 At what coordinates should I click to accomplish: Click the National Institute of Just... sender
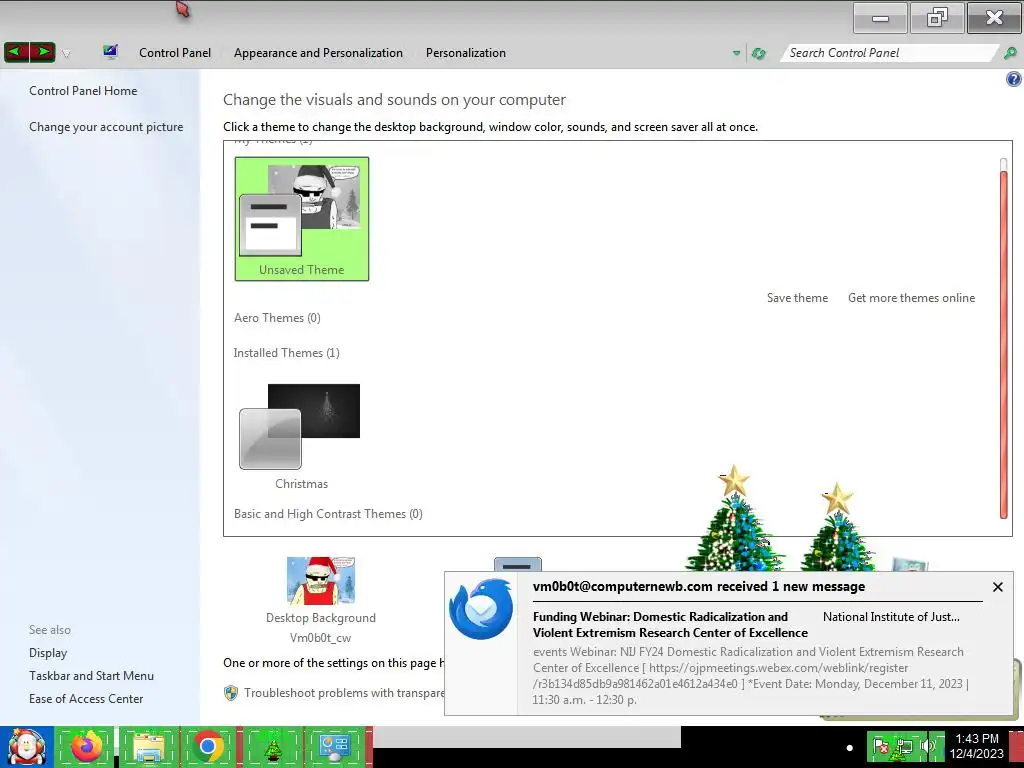[x=891, y=616]
